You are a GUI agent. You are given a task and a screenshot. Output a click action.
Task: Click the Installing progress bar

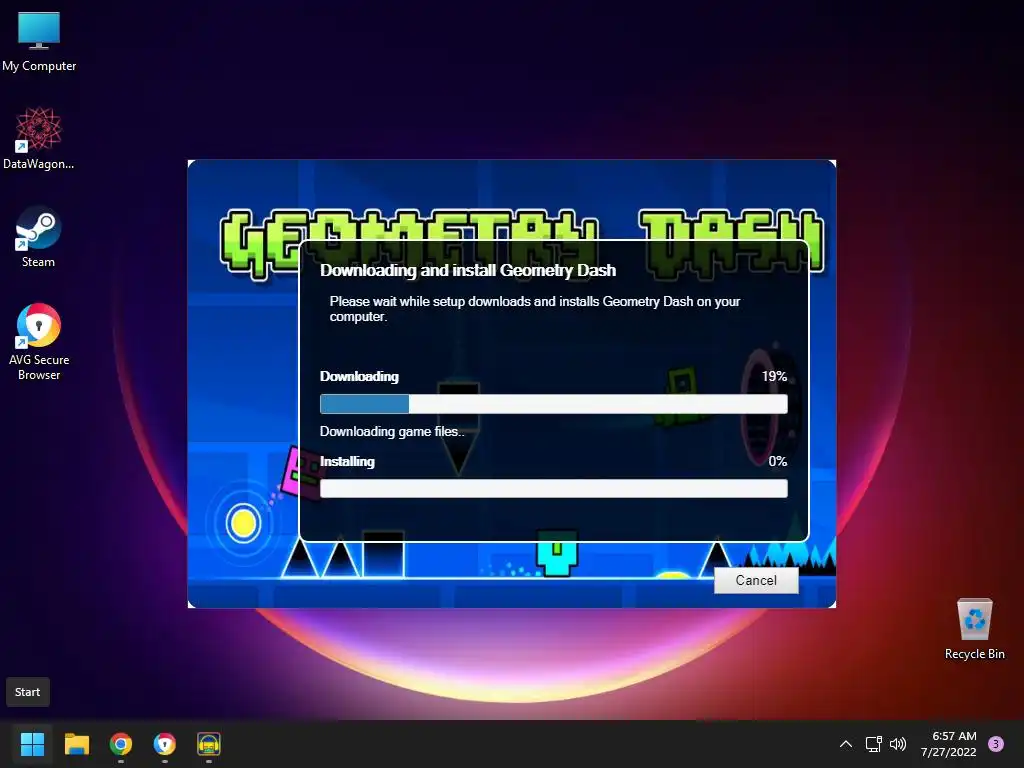(x=553, y=488)
